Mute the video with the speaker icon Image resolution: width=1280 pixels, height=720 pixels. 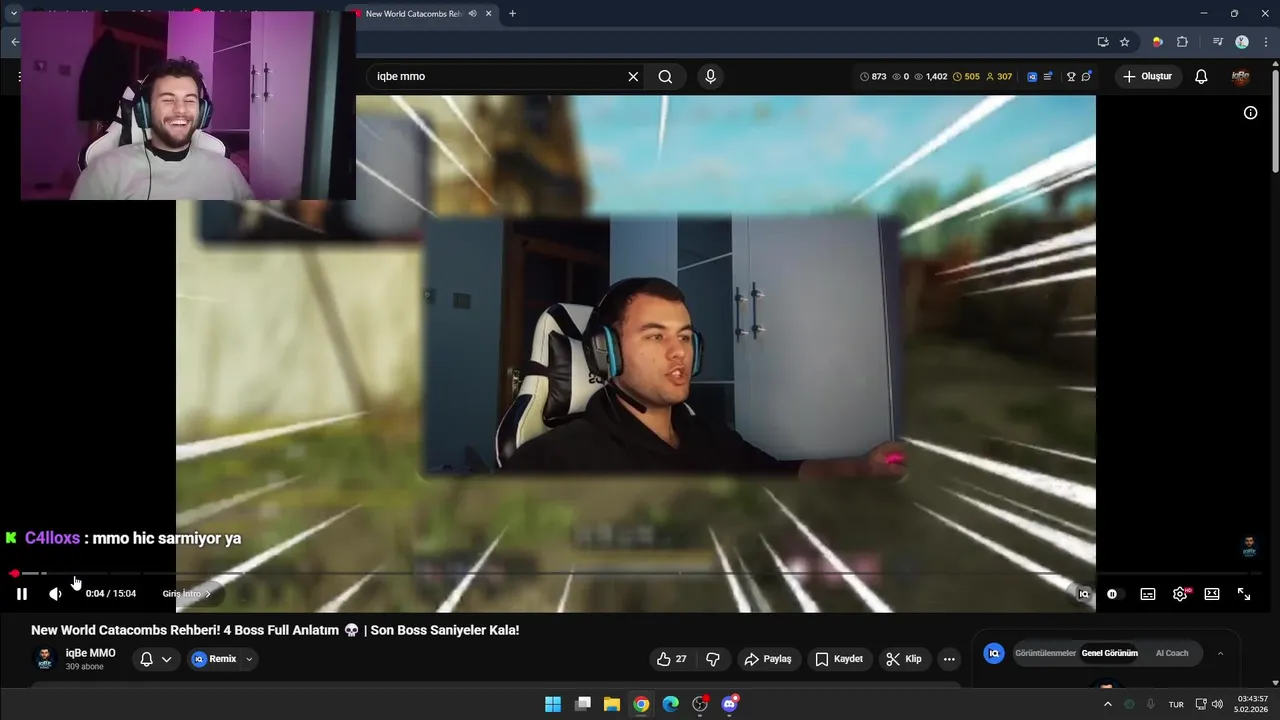click(55, 594)
